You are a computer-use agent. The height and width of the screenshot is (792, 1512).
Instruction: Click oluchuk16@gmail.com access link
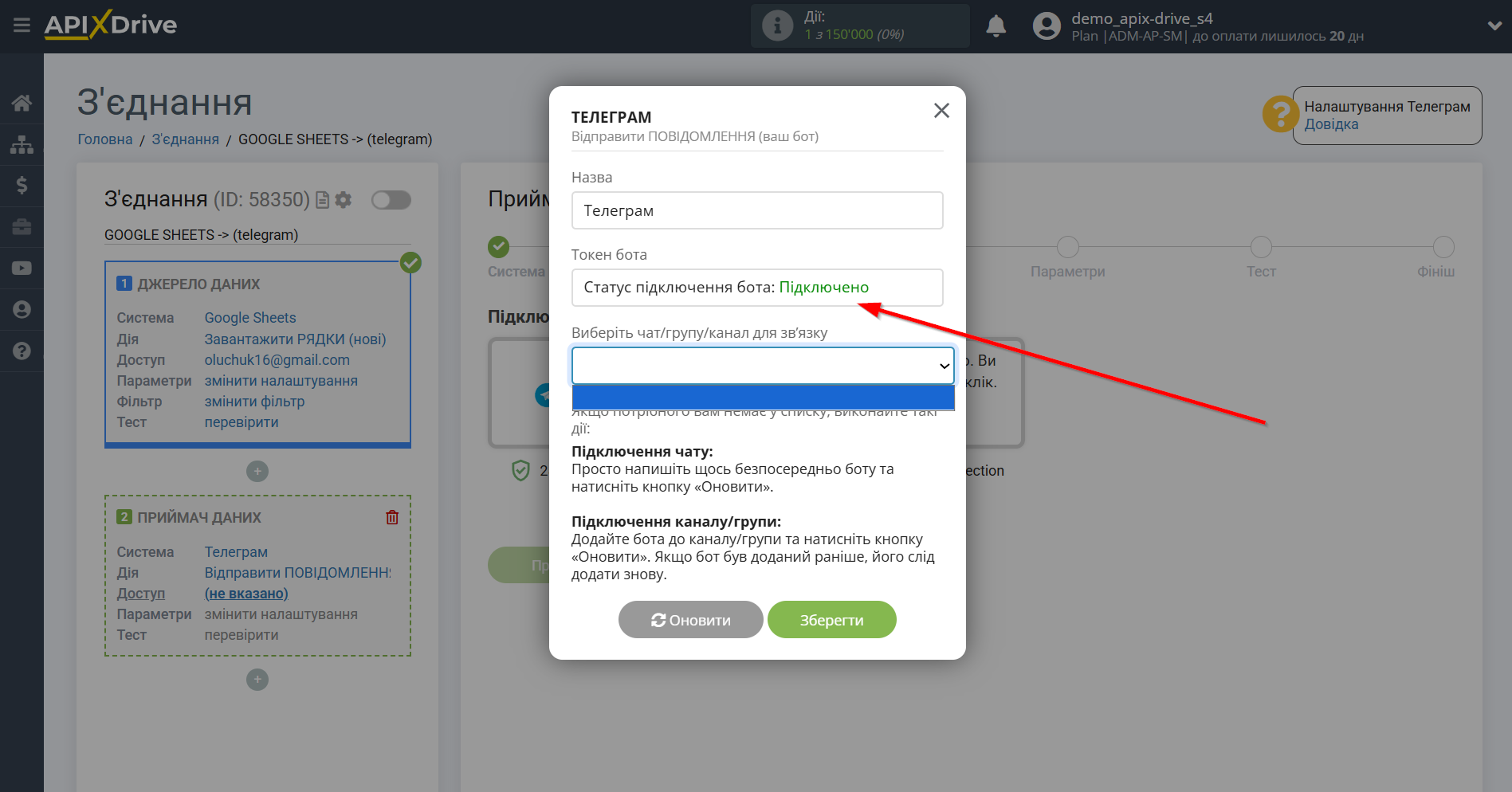277,360
